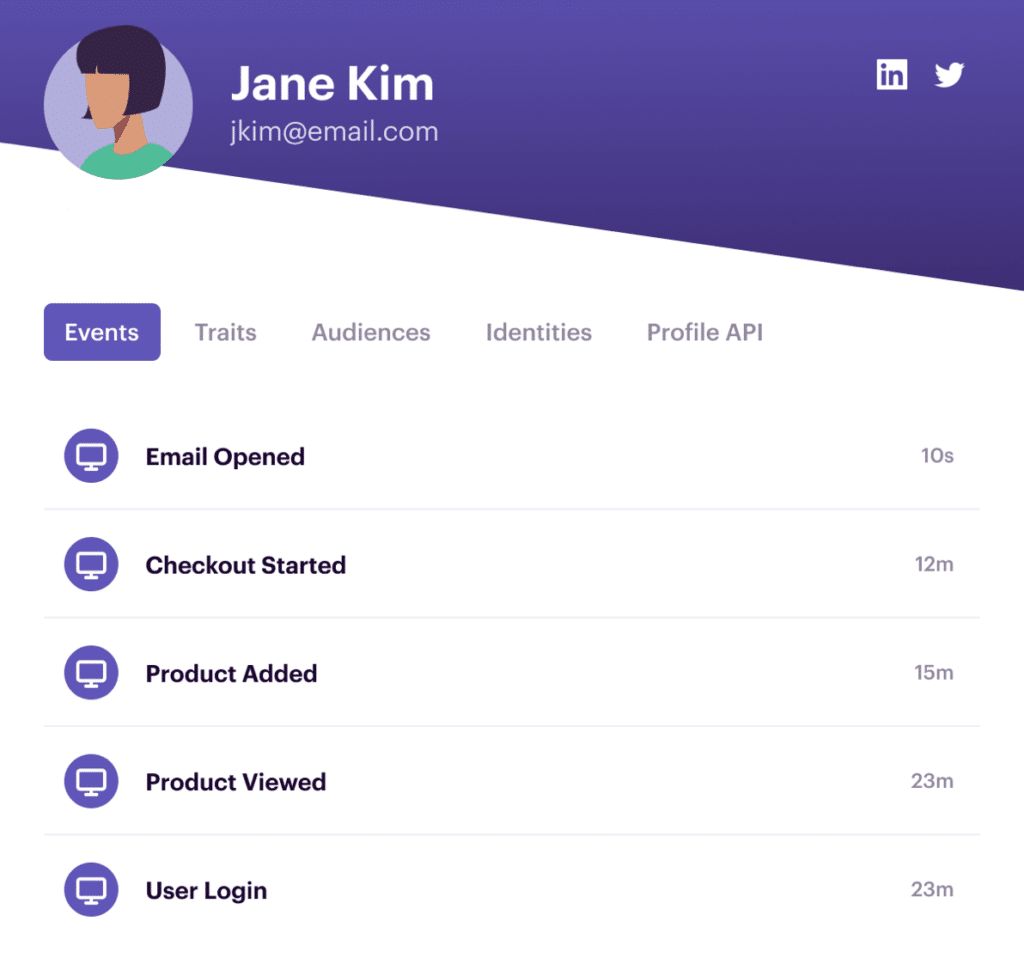Click the monitor icon beside Product Added

click(x=91, y=673)
